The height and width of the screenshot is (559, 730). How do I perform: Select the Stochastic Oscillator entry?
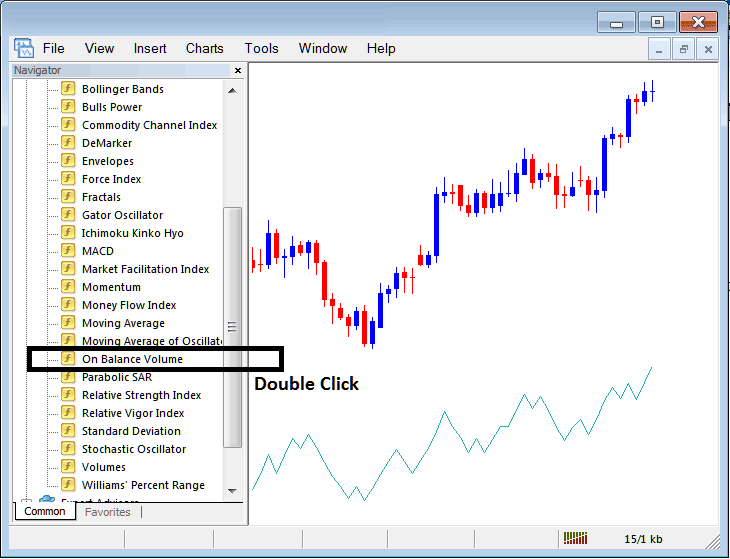coord(134,449)
